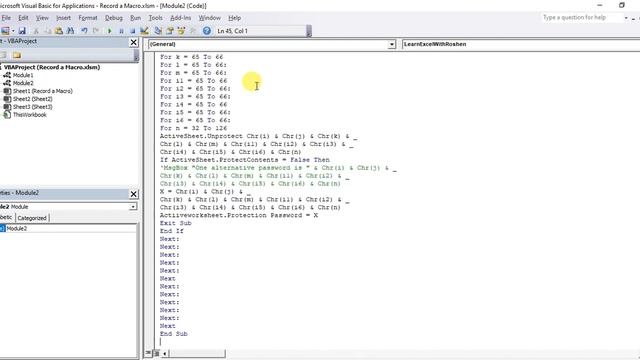Toggle Design Mode toolbar icon
Viewport: 640px width, 360px height.
[144, 31]
